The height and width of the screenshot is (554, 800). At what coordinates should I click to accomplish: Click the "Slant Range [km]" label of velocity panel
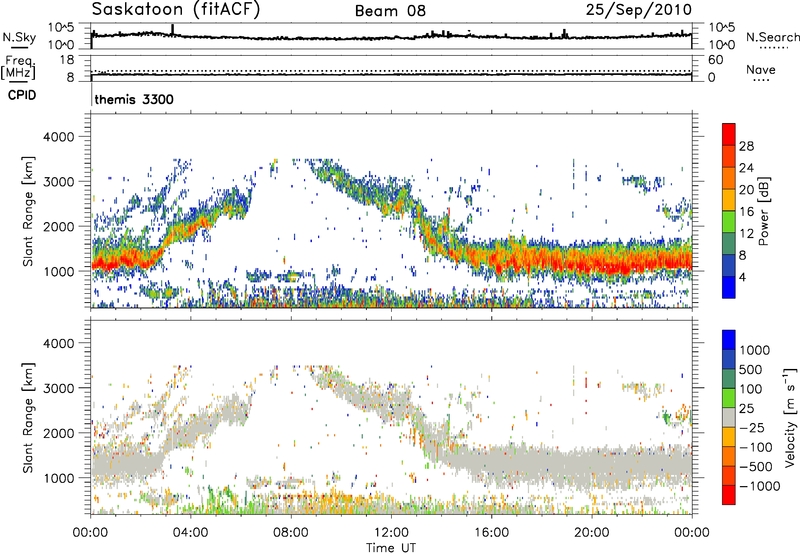coord(28,418)
